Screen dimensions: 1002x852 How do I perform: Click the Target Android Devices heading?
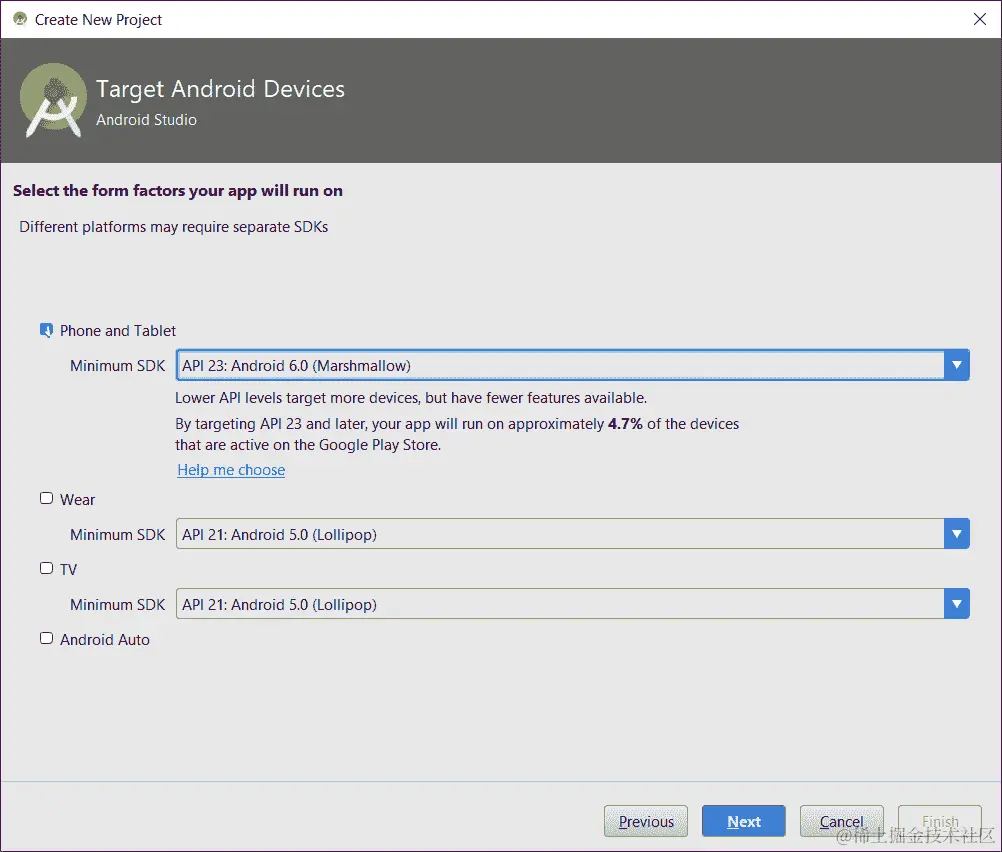pos(220,89)
